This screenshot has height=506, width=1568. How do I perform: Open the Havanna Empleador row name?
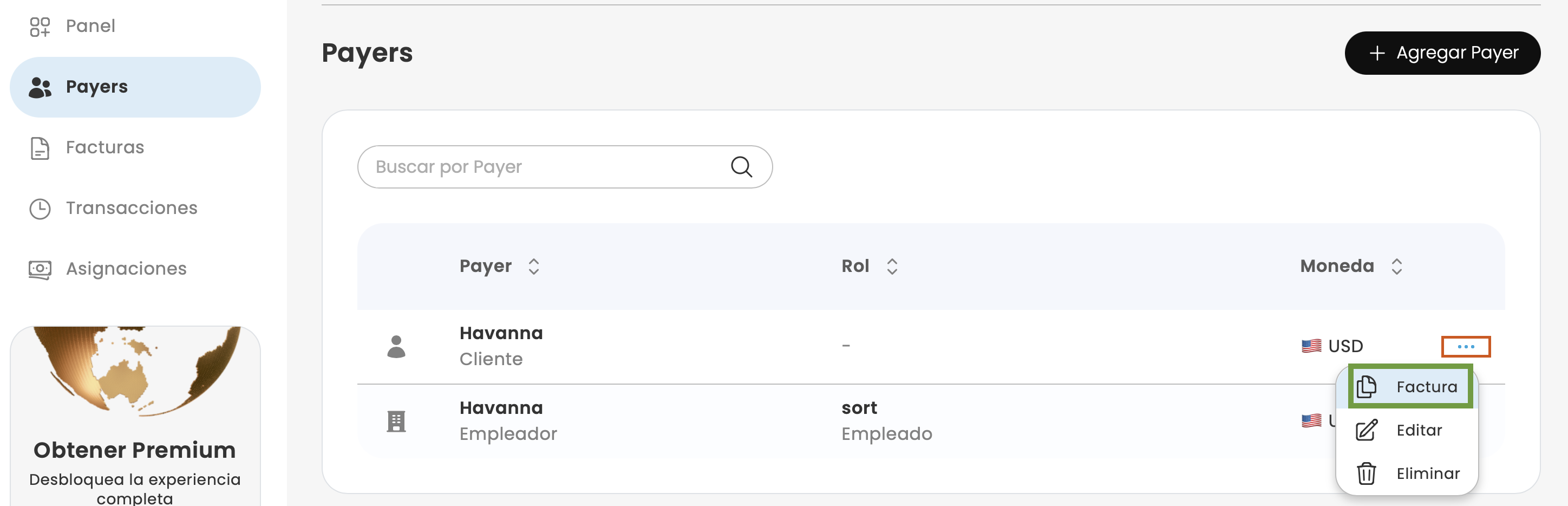[501, 408]
